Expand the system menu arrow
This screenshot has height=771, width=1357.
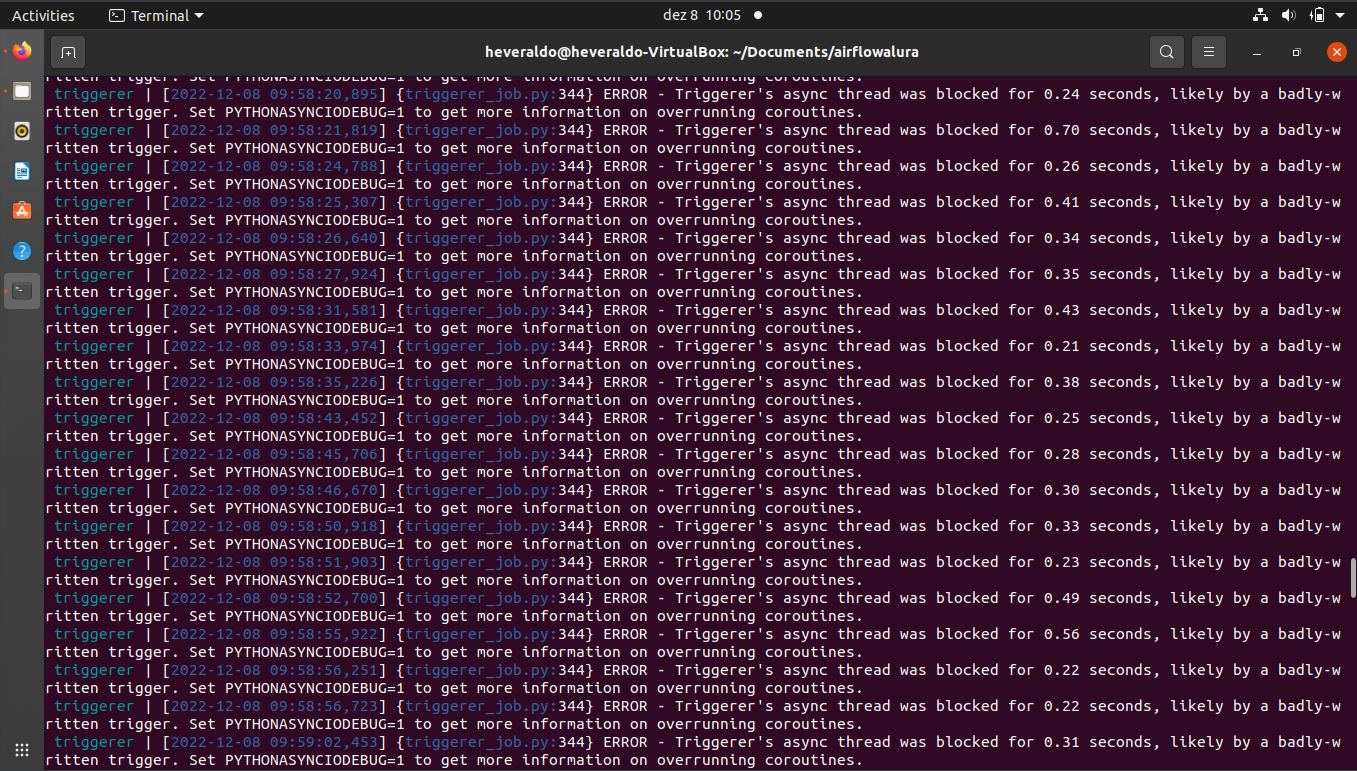[x=1340, y=15]
